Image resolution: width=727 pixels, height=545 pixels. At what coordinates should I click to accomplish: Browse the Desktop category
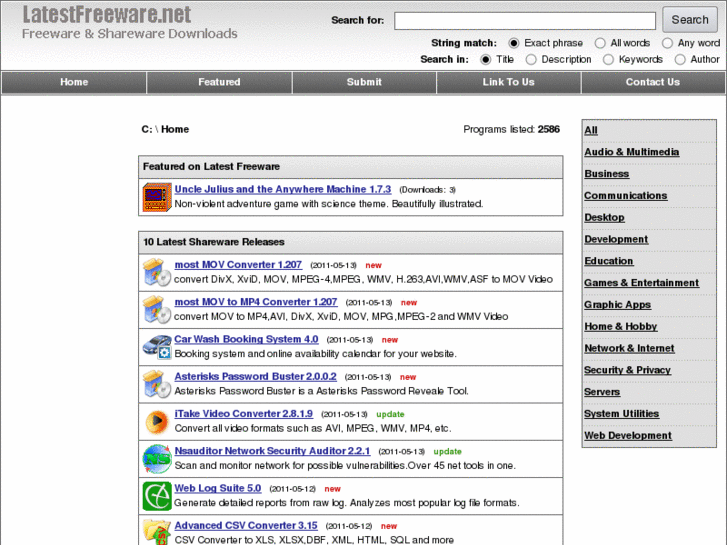(604, 218)
